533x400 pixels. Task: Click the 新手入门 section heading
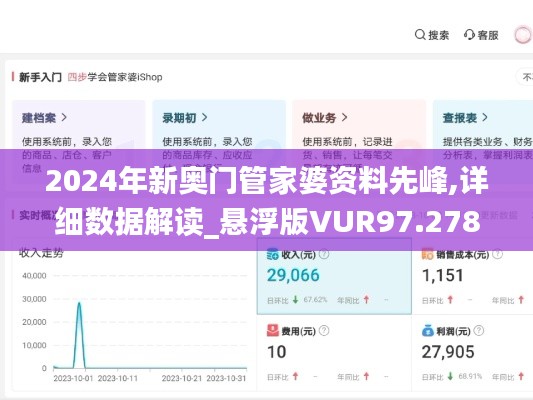(40, 77)
